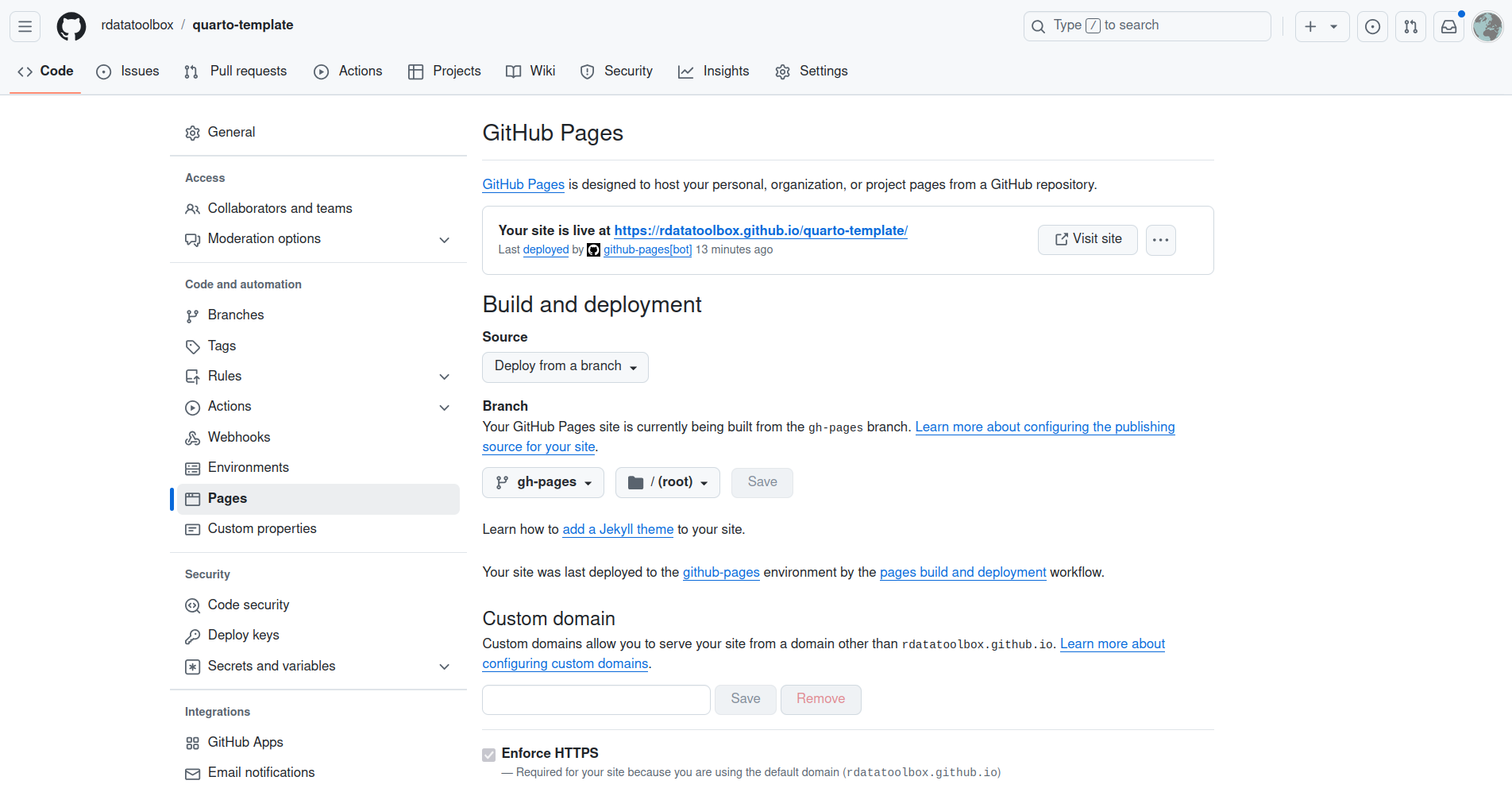The image size is (1512, 796).
Task: Select Secrets and variables asterisk icon
Action: [192, 667]
